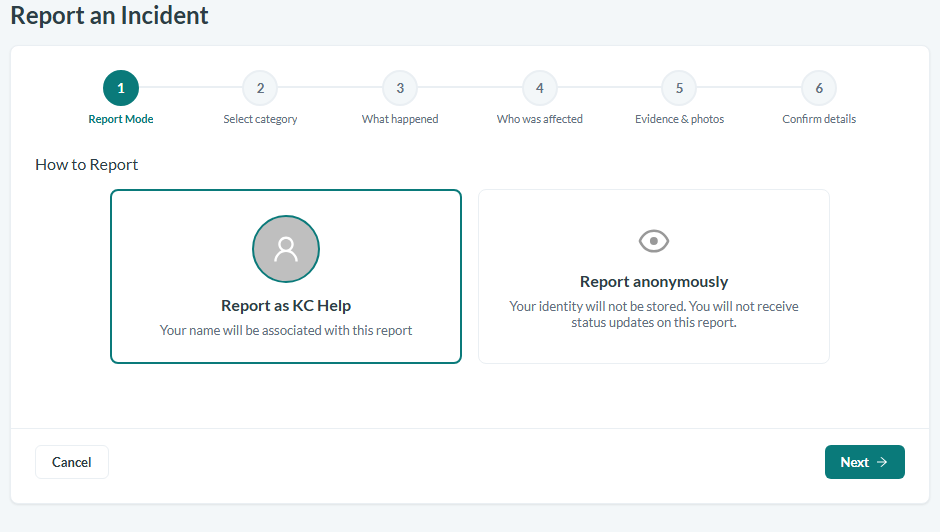
Task: Cancel the incident report
Action: click(72, 462)
